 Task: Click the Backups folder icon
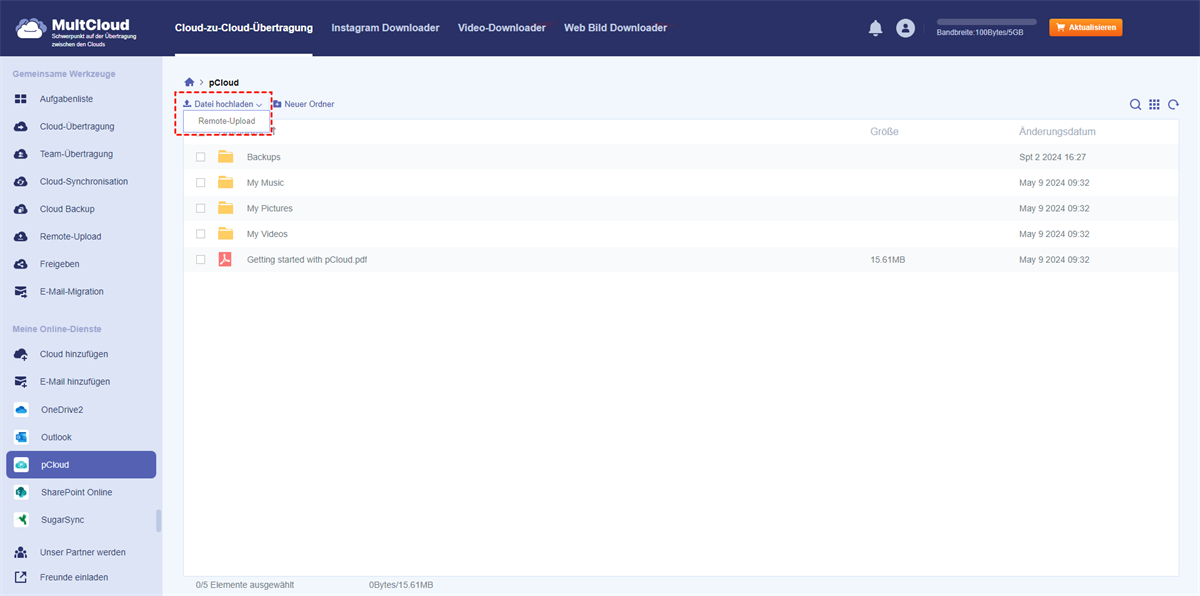click(226, 157)
